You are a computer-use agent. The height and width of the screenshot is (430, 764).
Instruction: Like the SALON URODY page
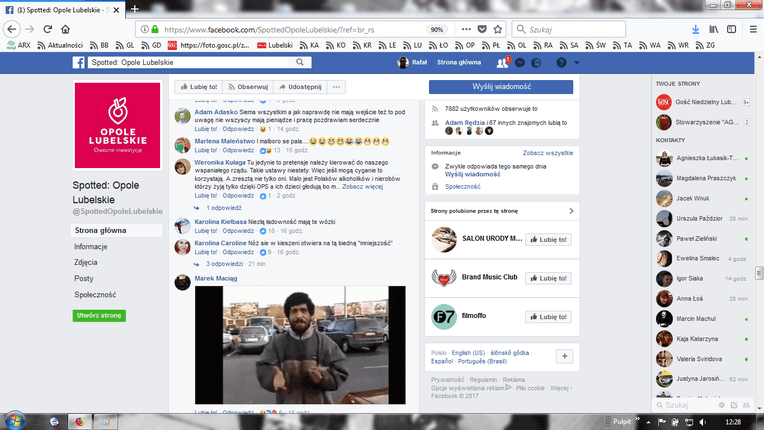pyautogui.click(x=548, y=240)
